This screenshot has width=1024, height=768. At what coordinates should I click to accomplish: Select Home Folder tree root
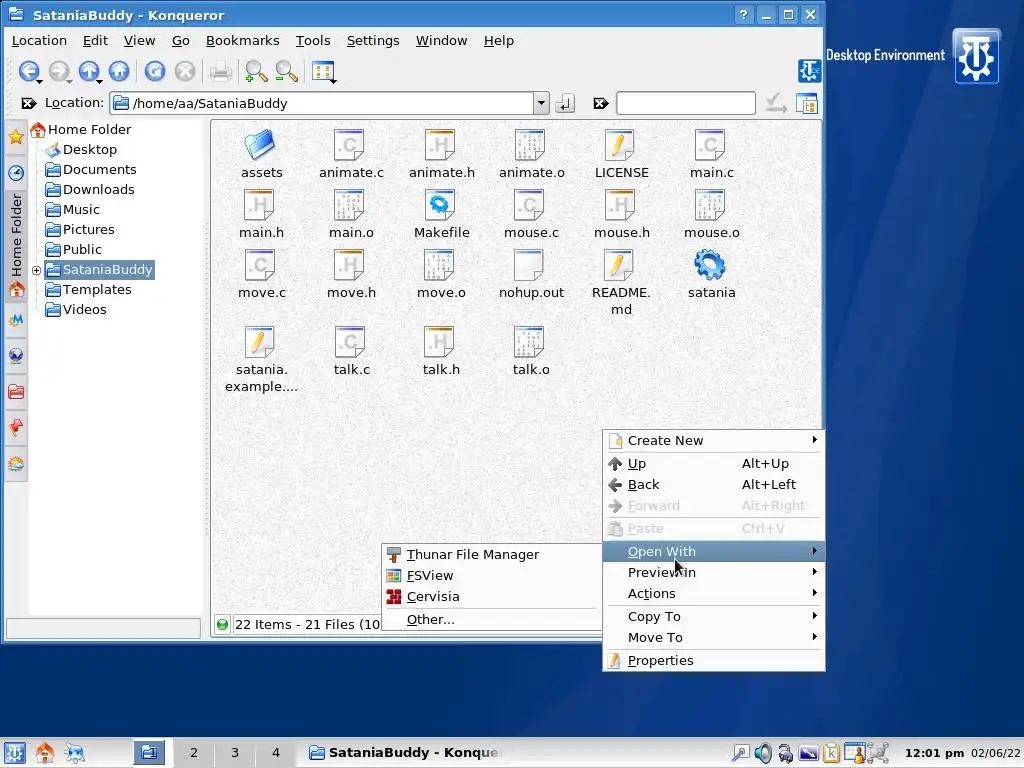pos(81,129)
